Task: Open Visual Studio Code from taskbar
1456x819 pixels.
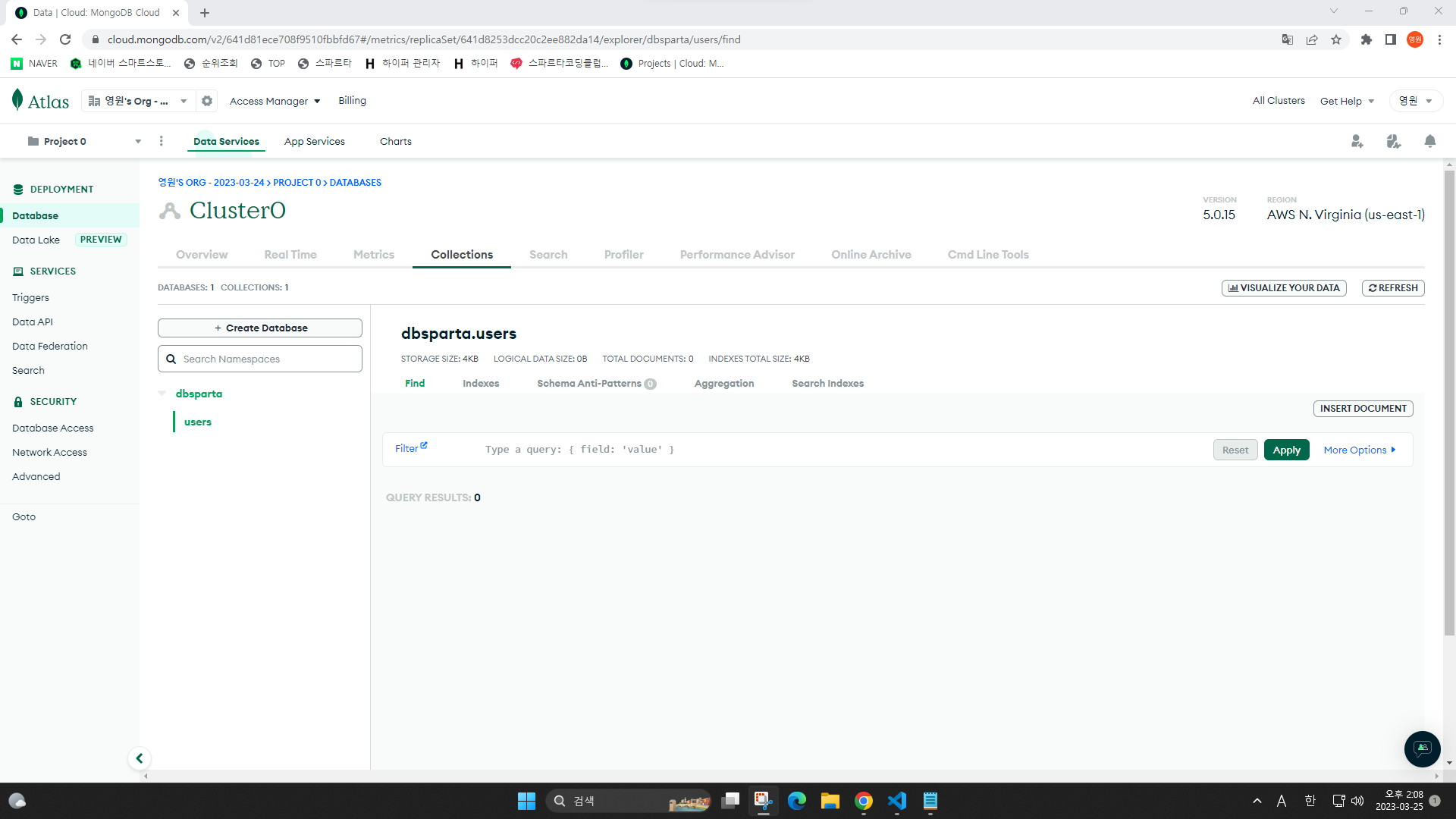Action: tap(897, 801)
